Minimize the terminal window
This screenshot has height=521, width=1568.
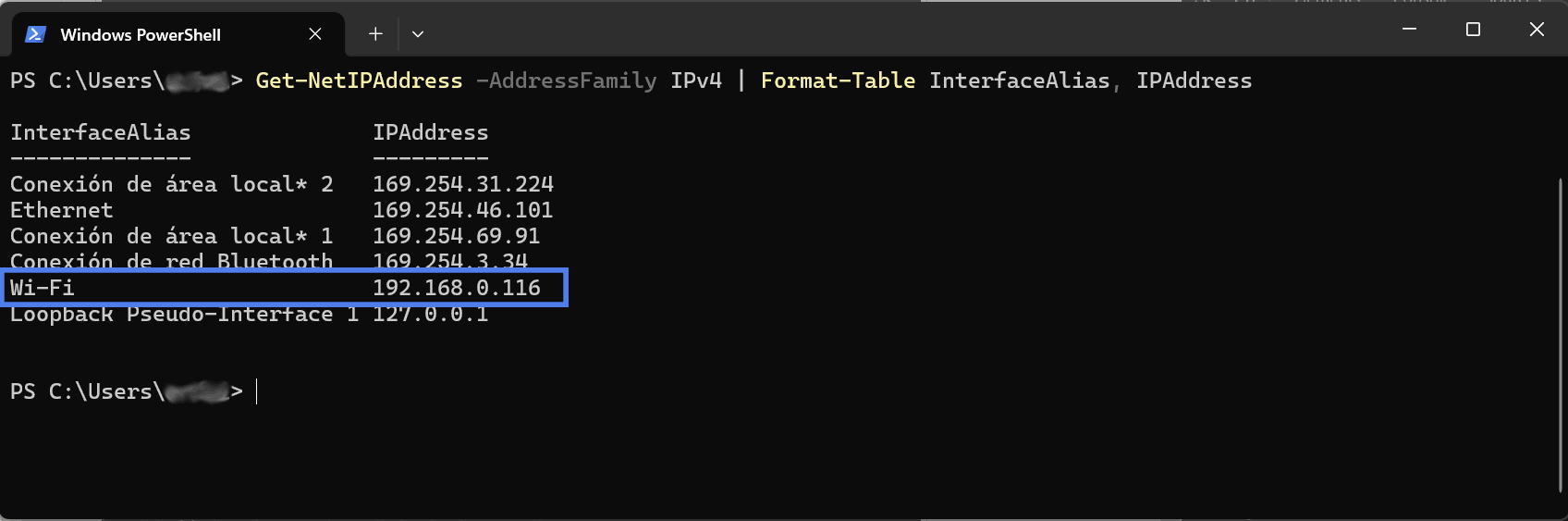coord(1409,30)
